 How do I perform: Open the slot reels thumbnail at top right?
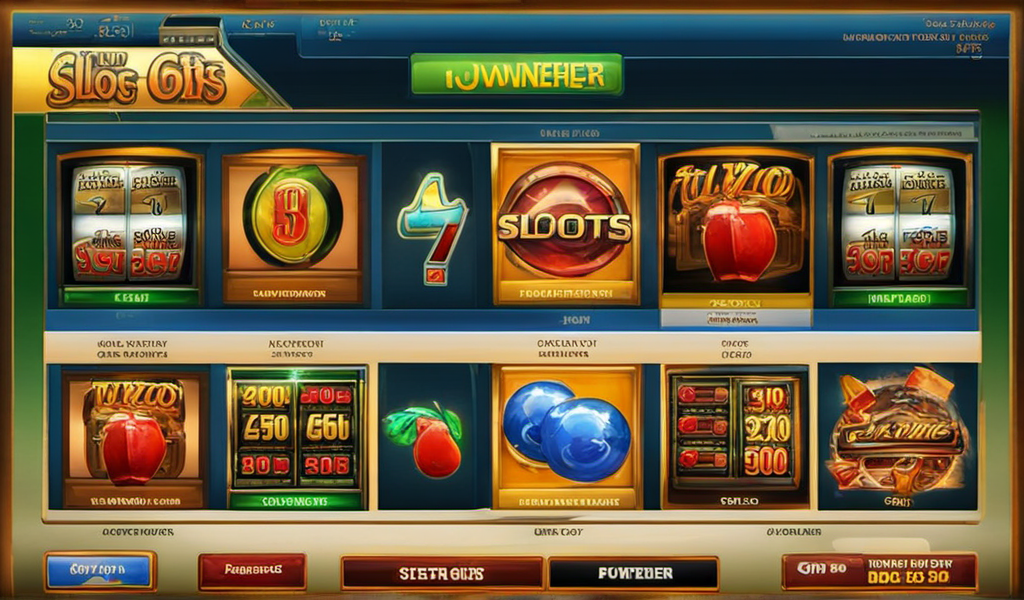[x=901, y=227]
